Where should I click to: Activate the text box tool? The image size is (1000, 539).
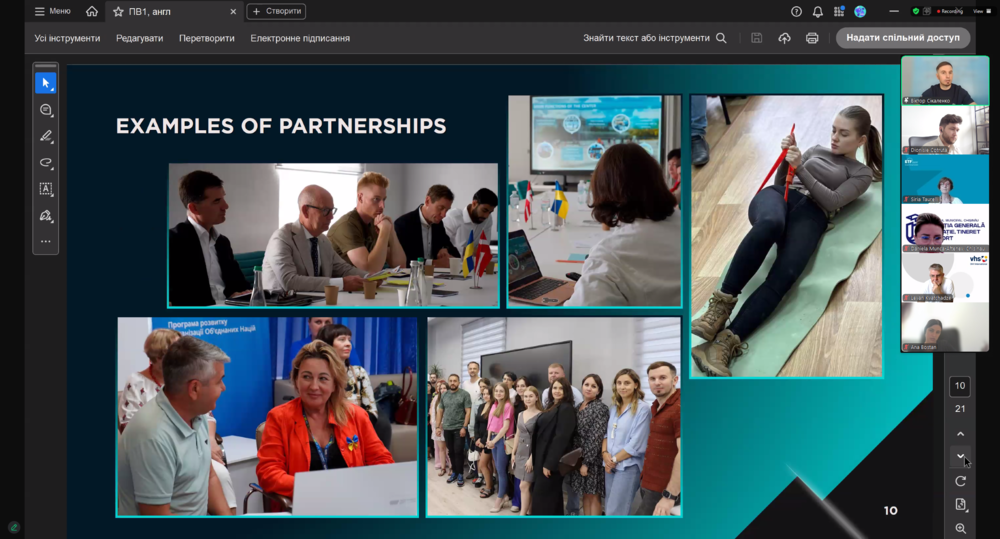(45, 188)
